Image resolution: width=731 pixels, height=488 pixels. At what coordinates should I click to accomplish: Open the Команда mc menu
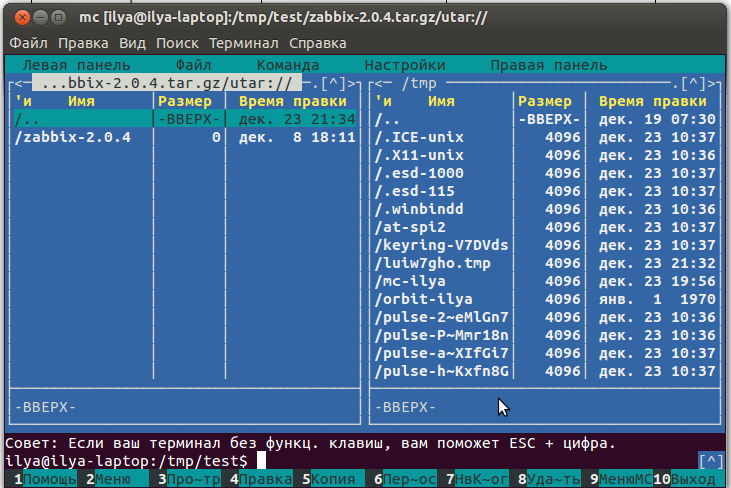tap(288, 65)
